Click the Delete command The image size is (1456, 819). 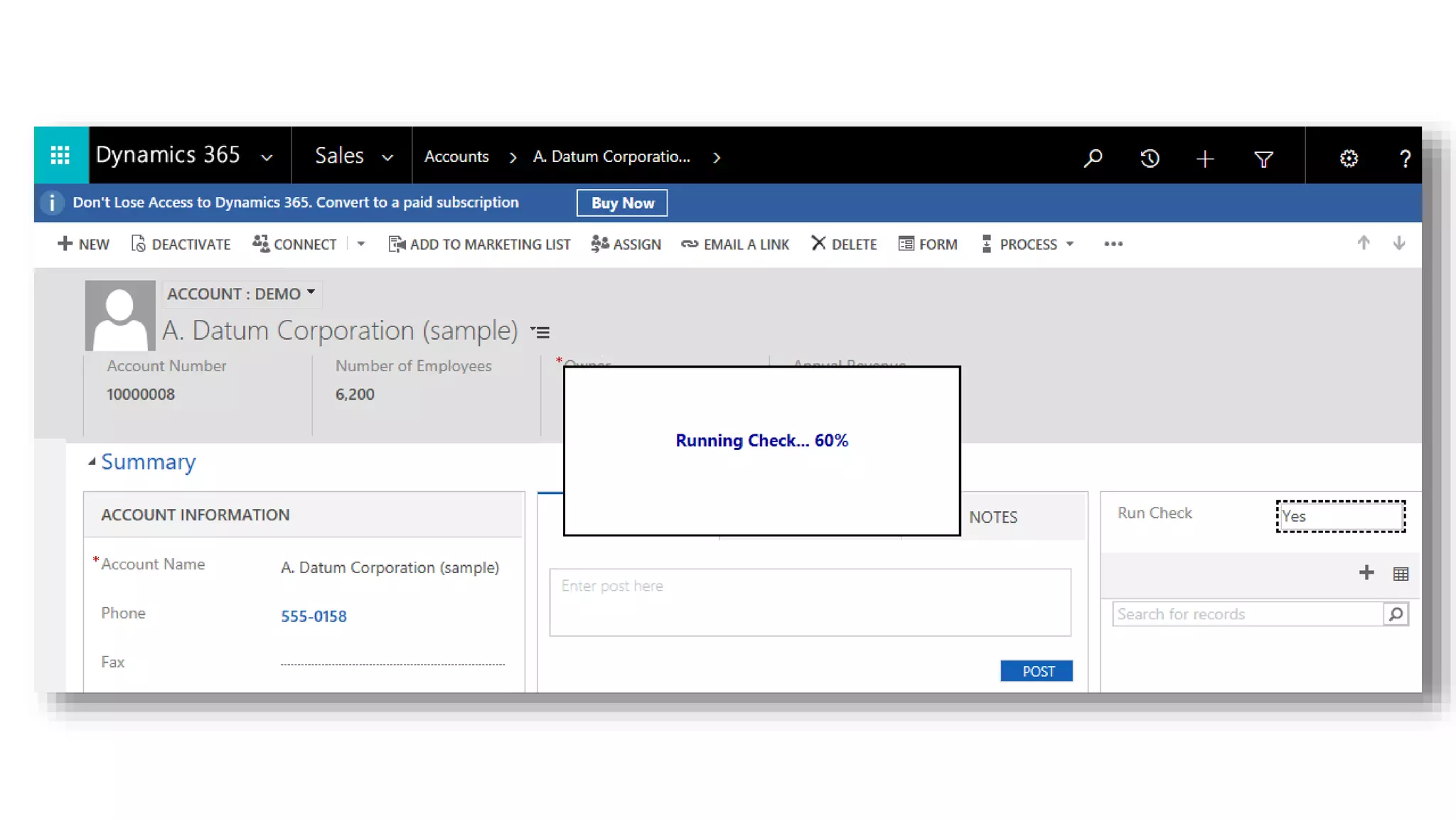844,244
